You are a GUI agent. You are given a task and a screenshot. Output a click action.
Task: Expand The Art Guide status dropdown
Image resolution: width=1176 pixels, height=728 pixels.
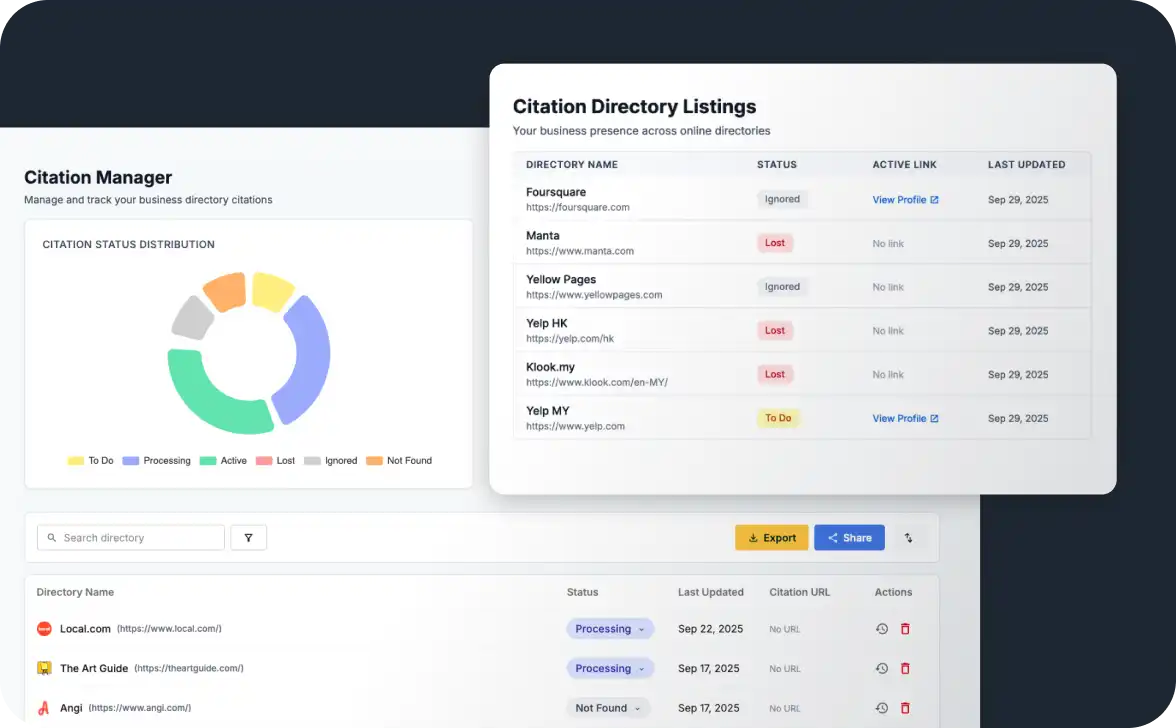coord(610,669)
